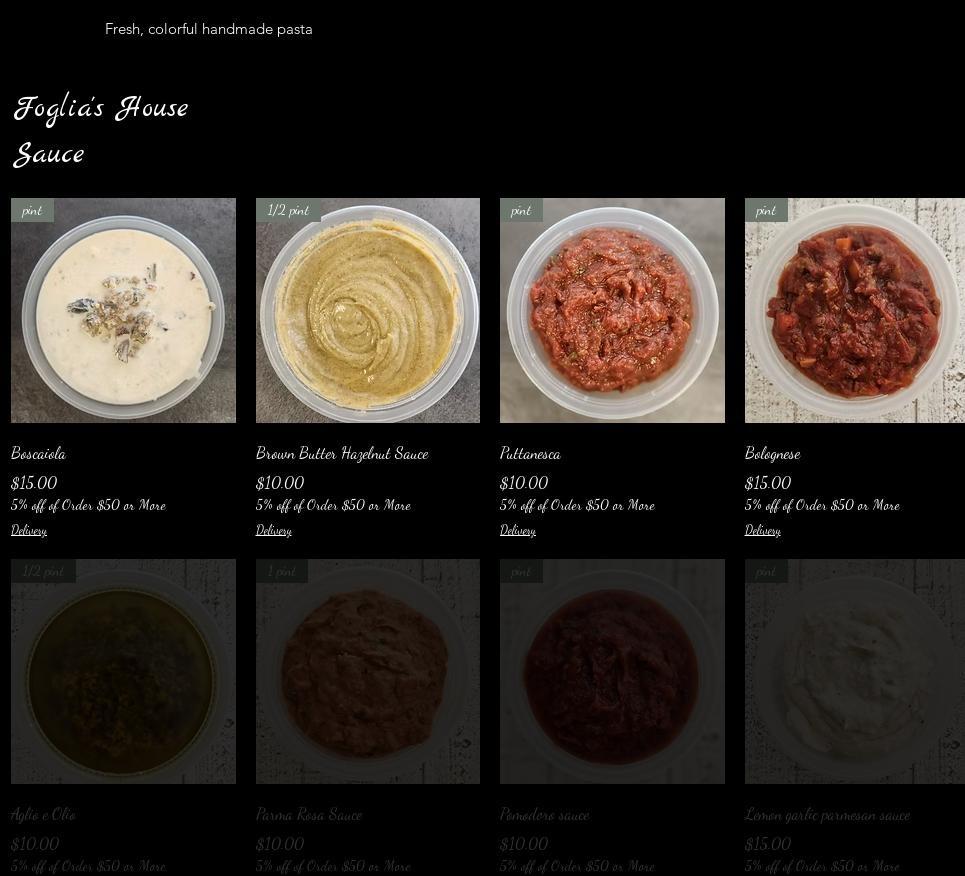Image resolution: width=965 pixels, height=876 pixels.
Task: View the Bolognese sauce product image
Action: pos(855,310)
